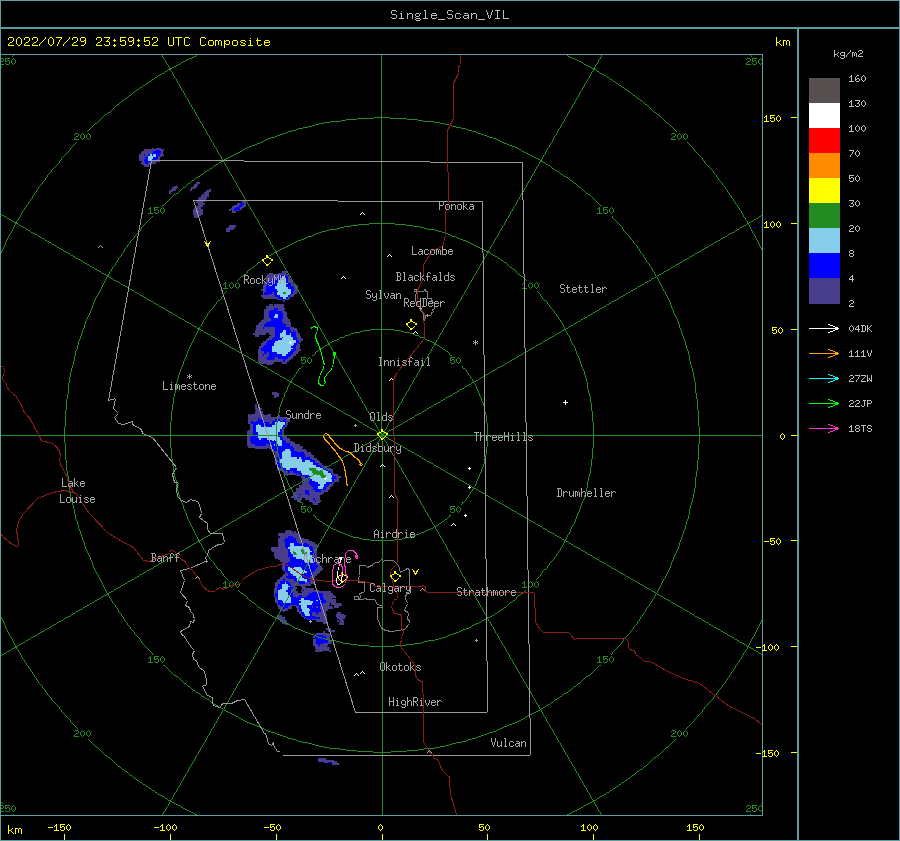Click the red 70-100 legend swatch

tap(824, 141)
